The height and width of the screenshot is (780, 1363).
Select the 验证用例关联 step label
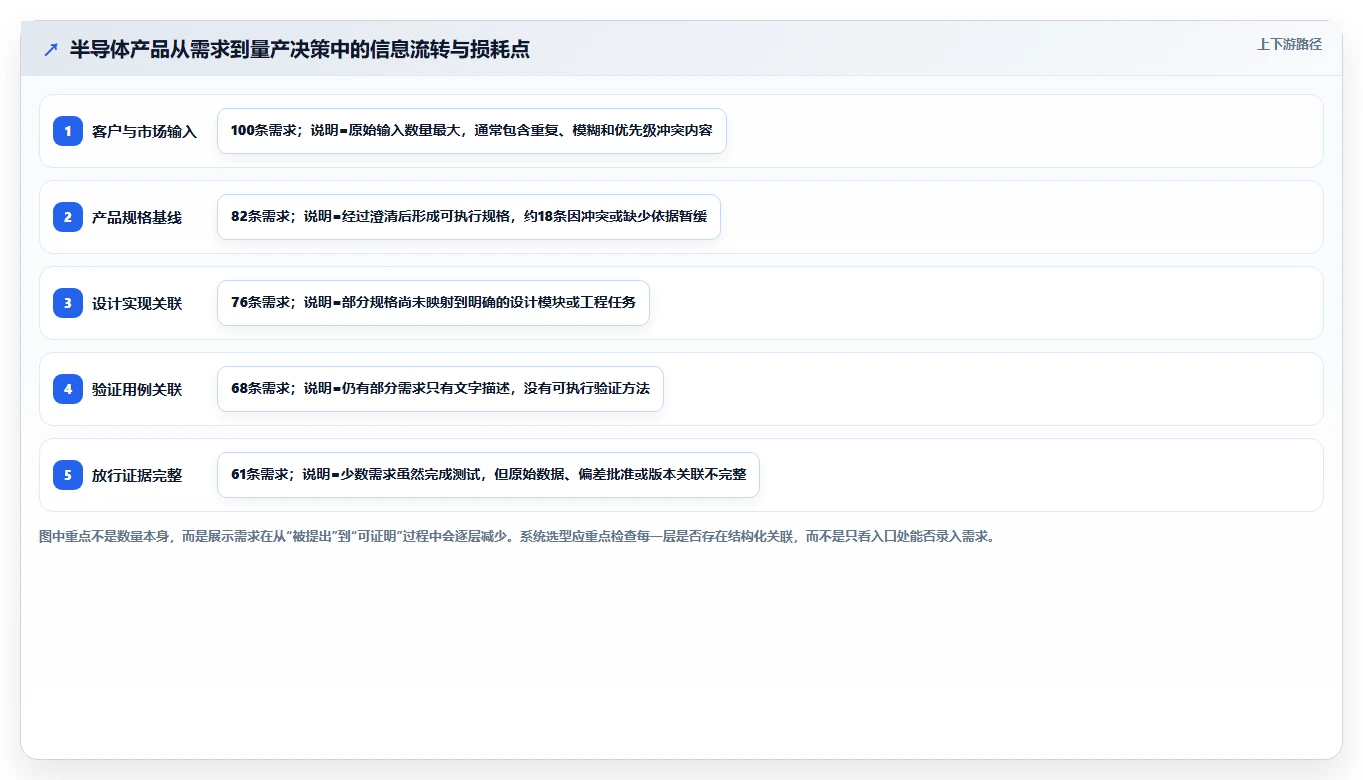coord(137,389)
